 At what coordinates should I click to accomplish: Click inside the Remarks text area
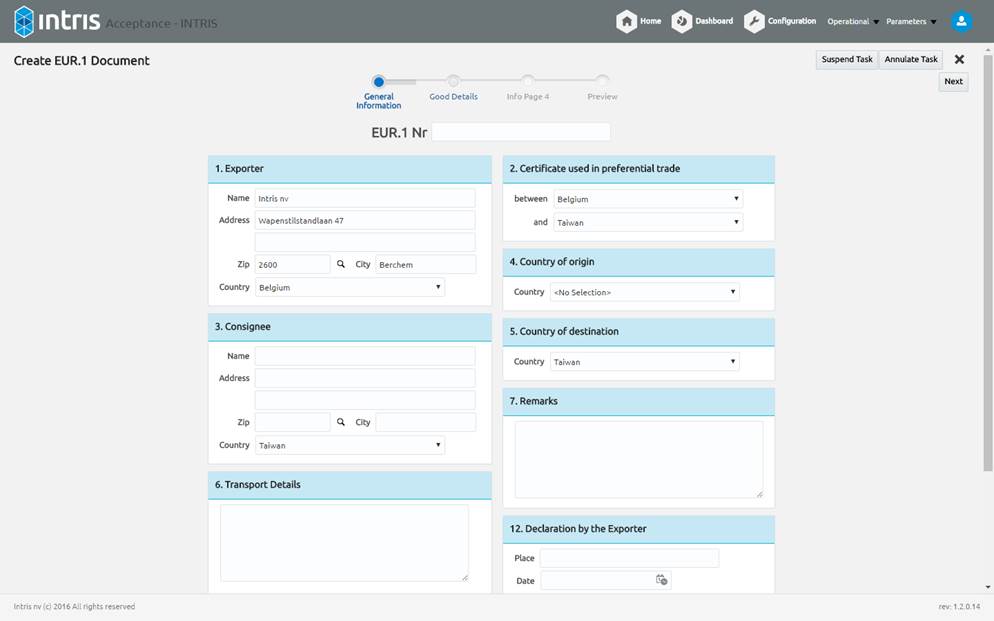pos(638,459)
